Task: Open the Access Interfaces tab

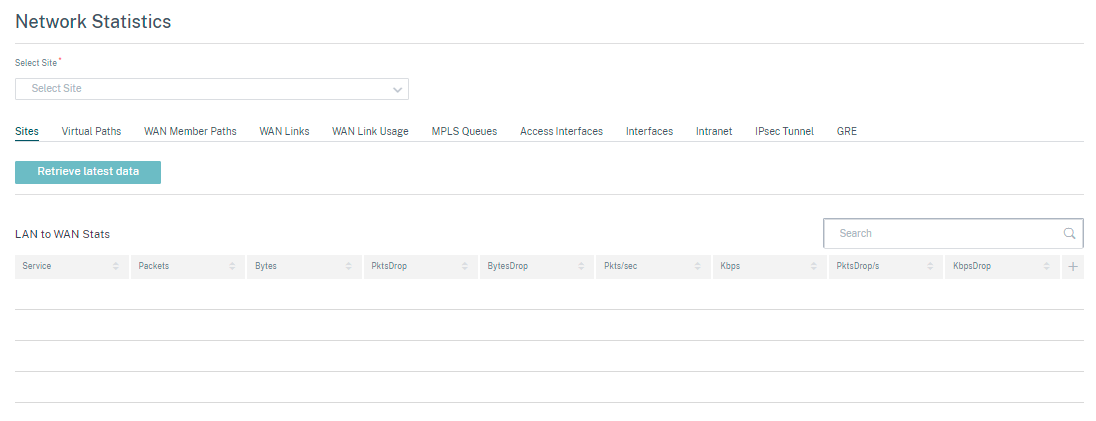Action: coord(561,131)
